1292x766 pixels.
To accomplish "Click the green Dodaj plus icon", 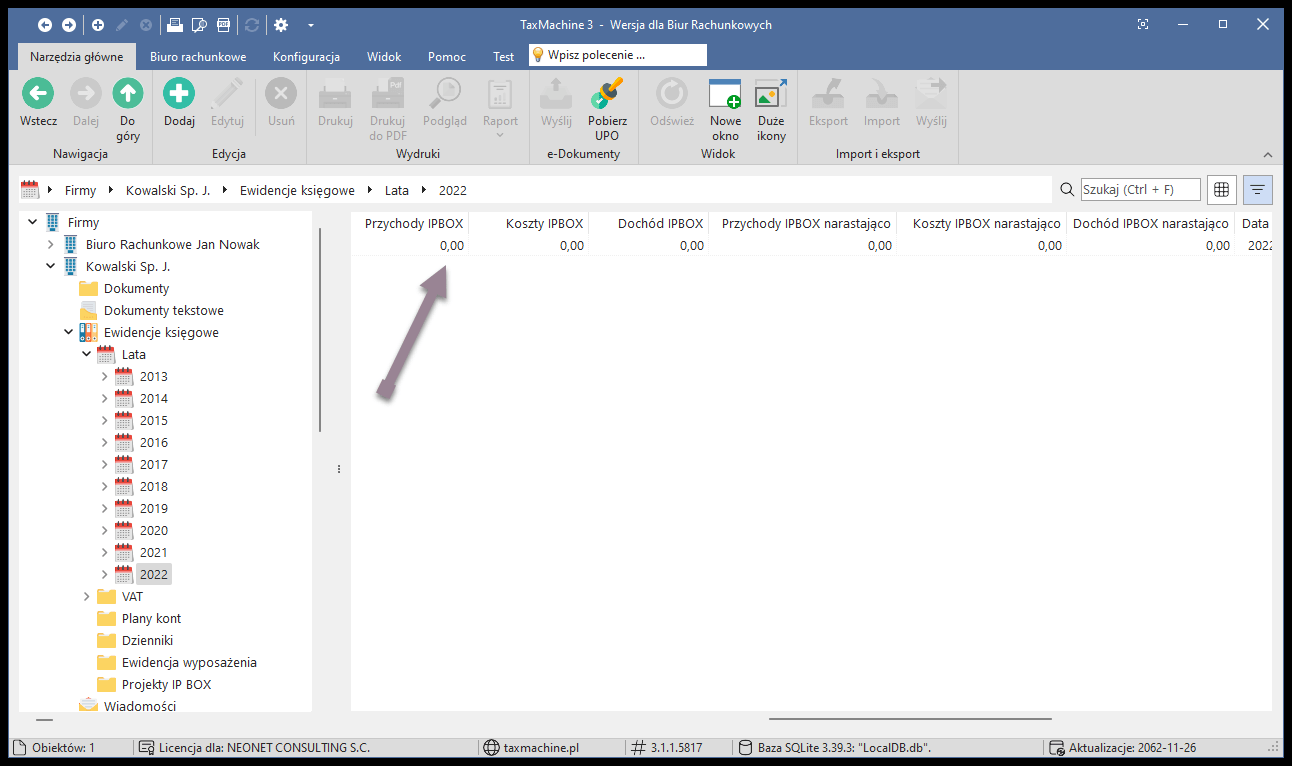I will click(x=179, y=95).
